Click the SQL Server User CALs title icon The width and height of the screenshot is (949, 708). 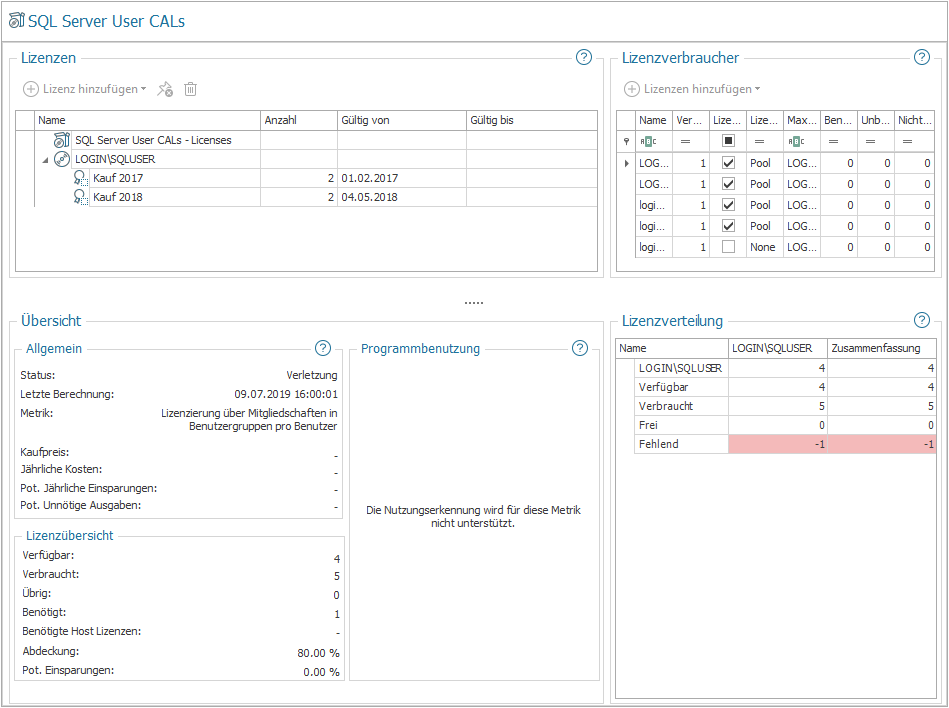coord(16,21)
